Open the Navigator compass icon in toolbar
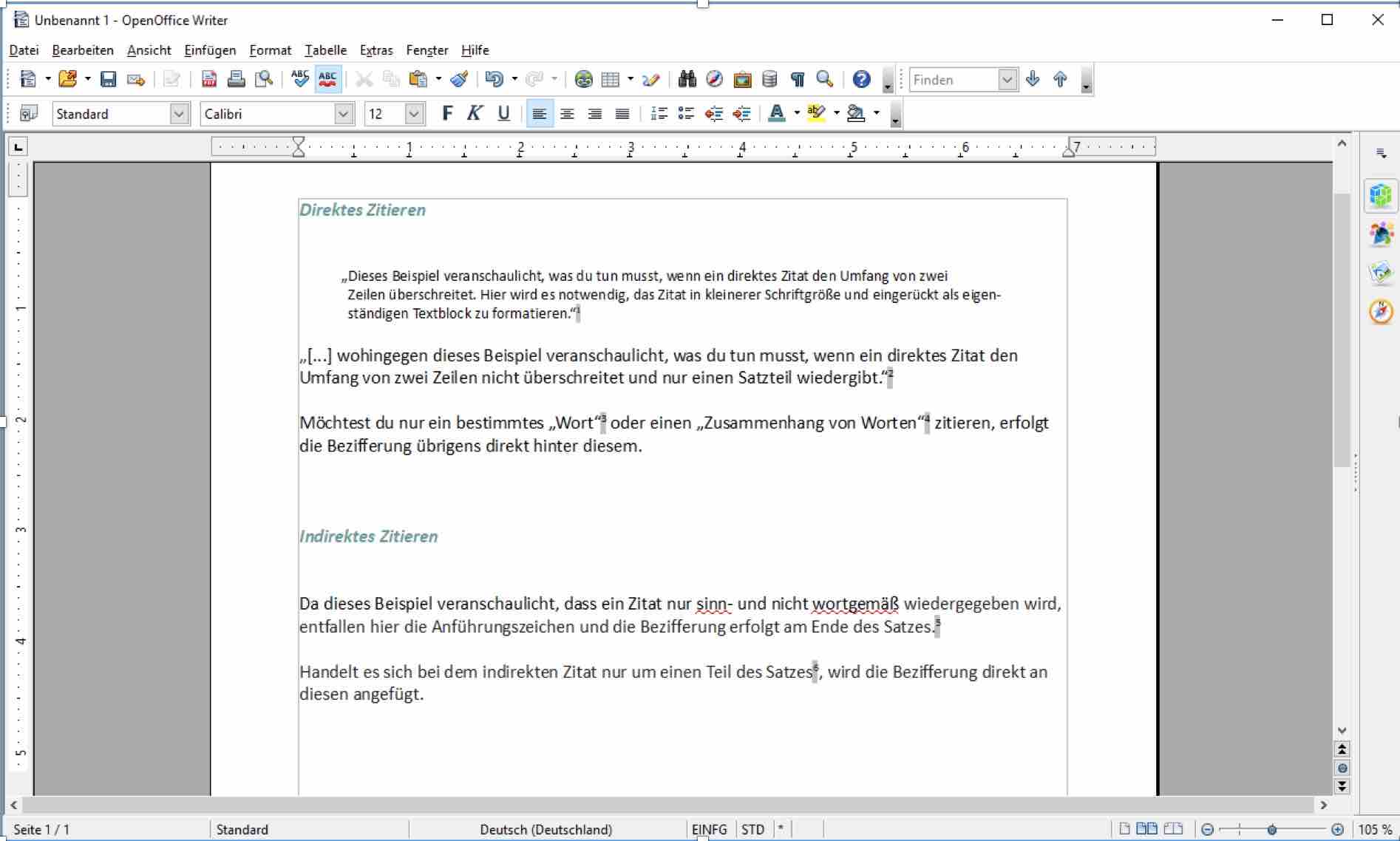1400x841 pixels. 714,80
